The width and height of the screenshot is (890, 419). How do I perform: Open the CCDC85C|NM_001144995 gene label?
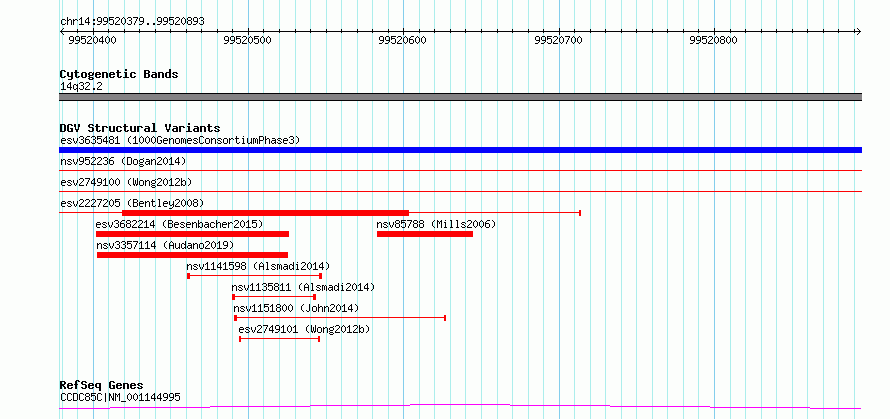pyautogui.click(x=120, y=397)
